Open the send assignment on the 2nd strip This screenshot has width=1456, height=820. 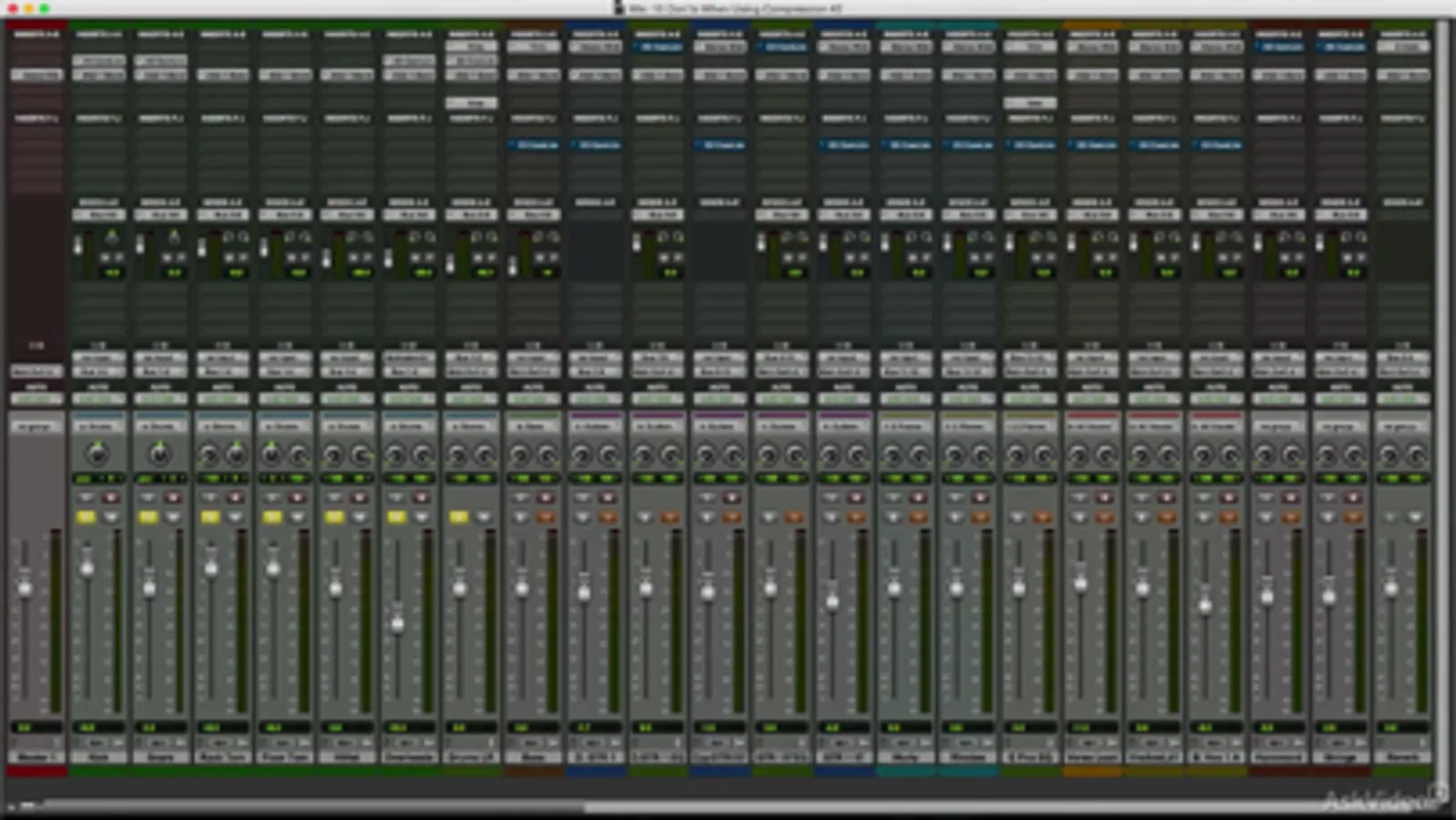click(x=98, y=215)
